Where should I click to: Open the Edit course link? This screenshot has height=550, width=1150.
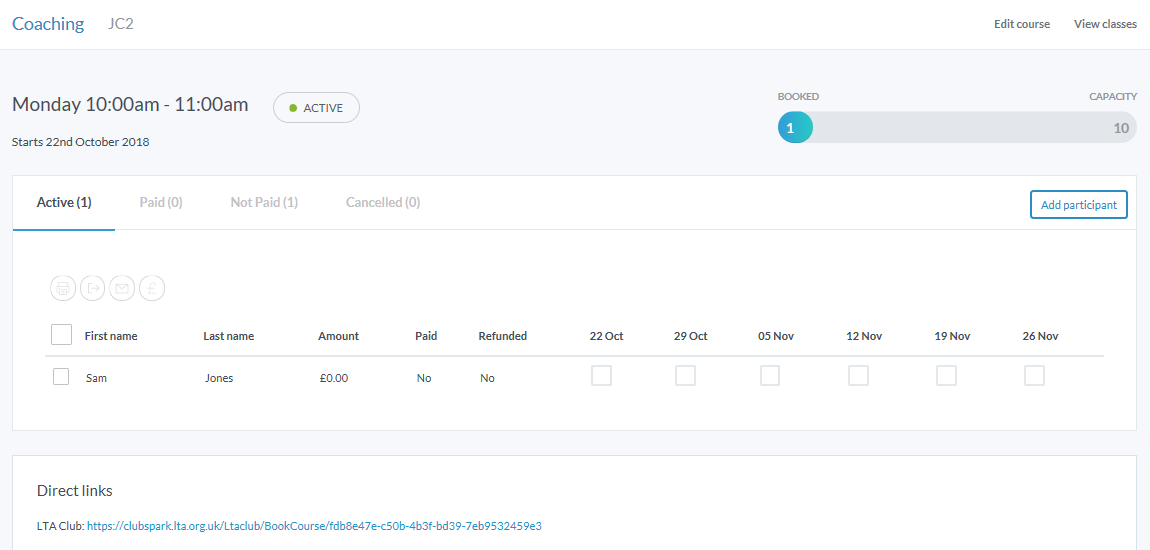[1021, 24]
